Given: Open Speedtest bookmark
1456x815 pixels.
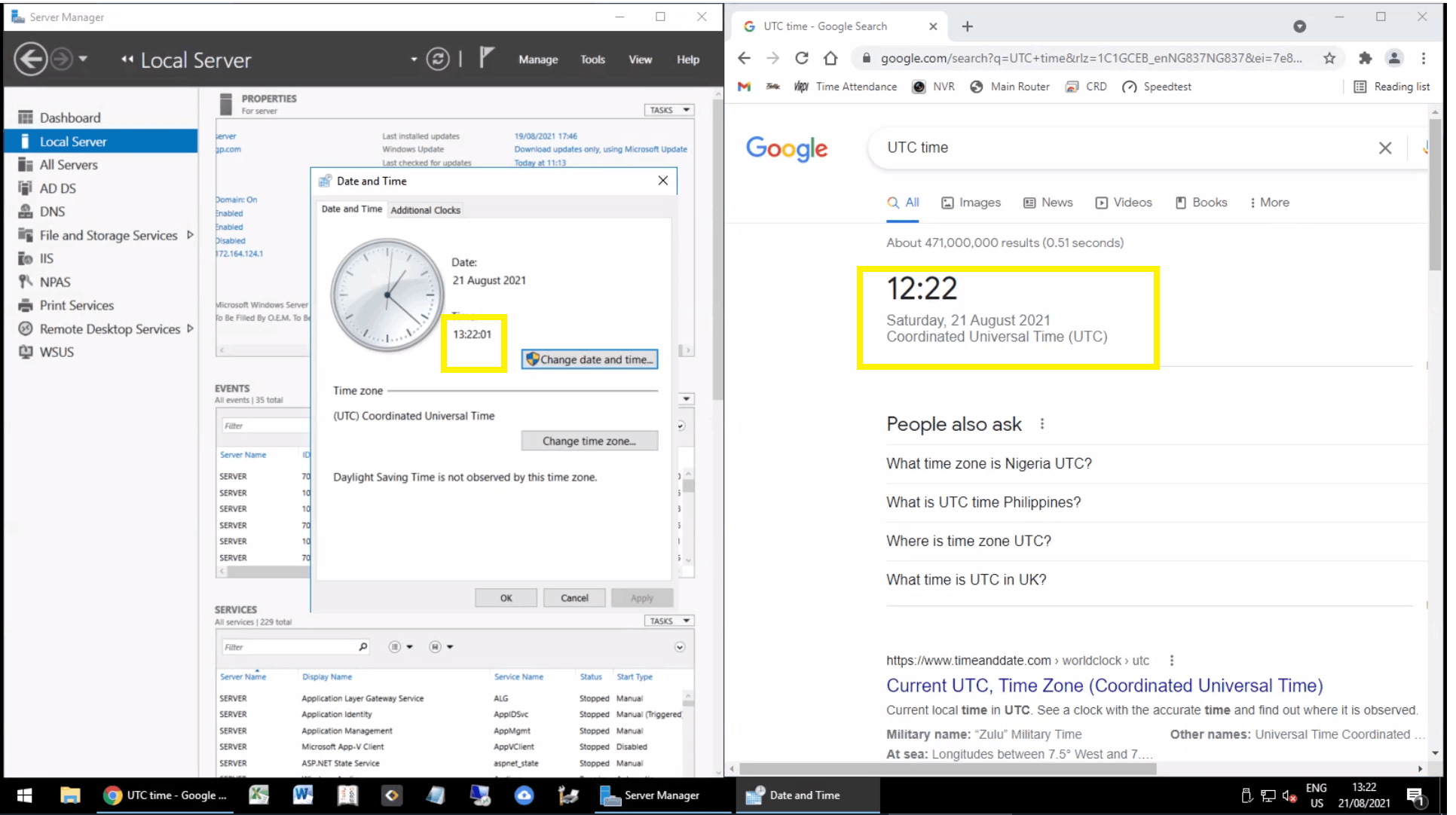Looking at the screenshot, I should 1157,87.
